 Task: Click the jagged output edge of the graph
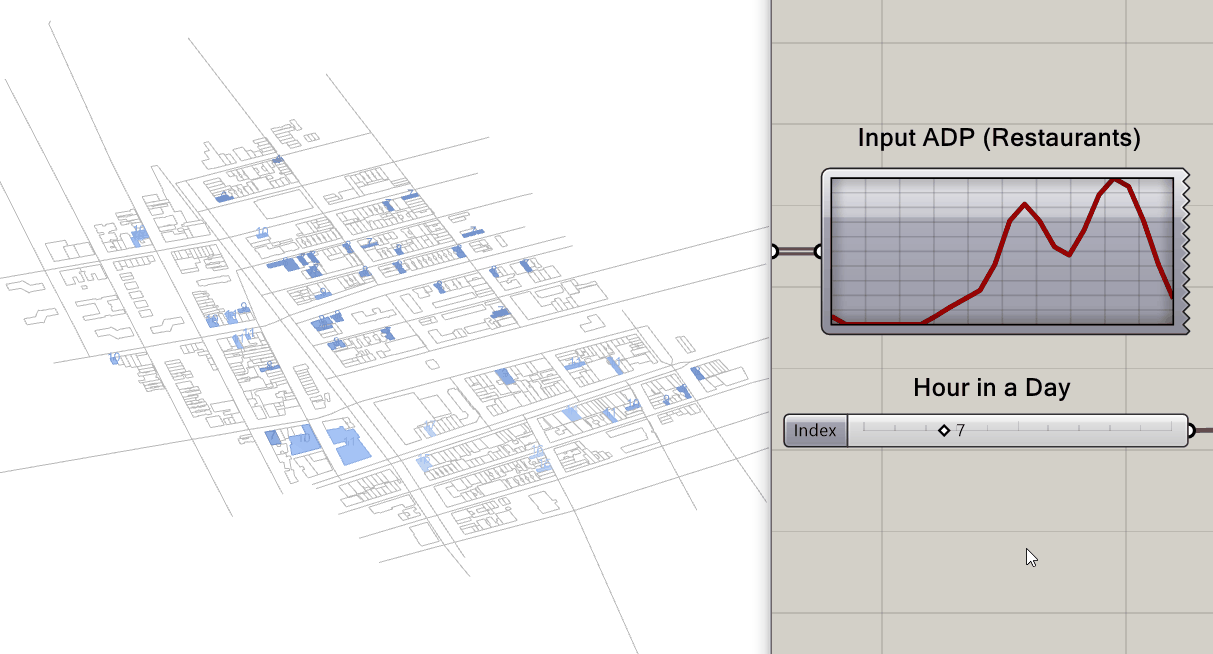pos(1184,252)
